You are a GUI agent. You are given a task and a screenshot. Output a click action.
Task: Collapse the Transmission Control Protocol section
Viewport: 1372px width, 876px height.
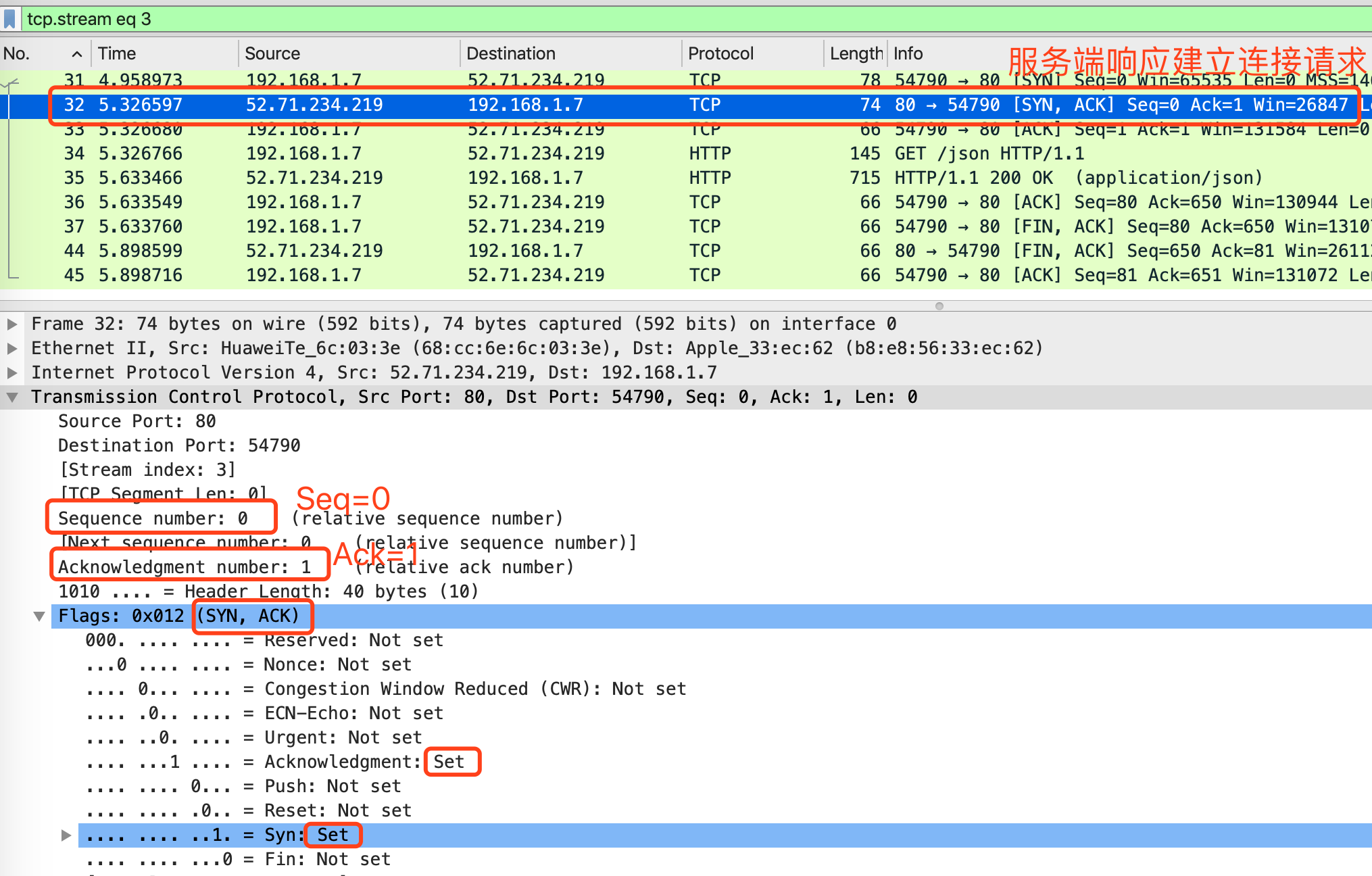coord(12,397)
